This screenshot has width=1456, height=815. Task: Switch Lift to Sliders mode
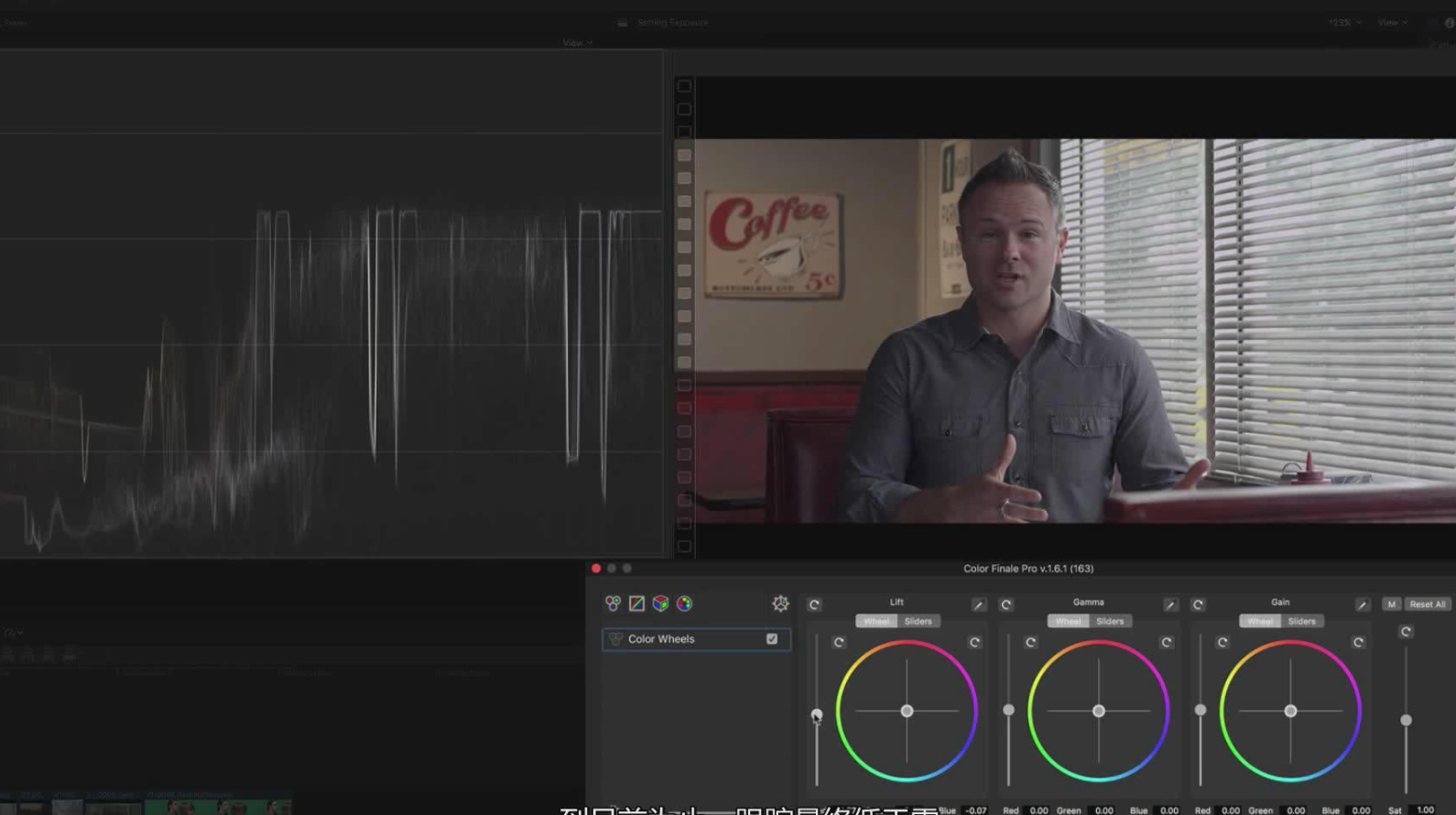(x=918, y=621)
